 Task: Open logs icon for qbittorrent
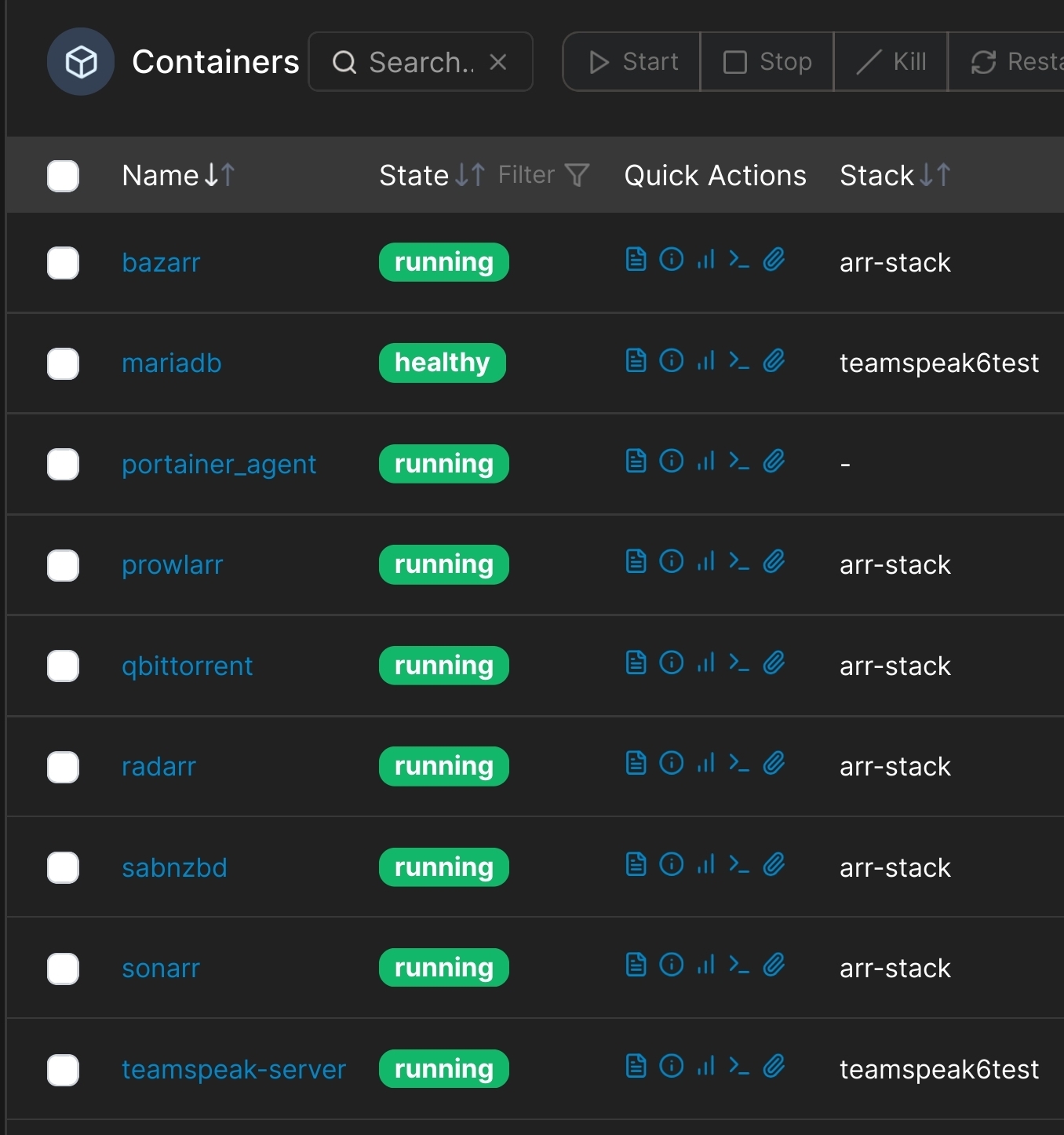tap(636, 662)
